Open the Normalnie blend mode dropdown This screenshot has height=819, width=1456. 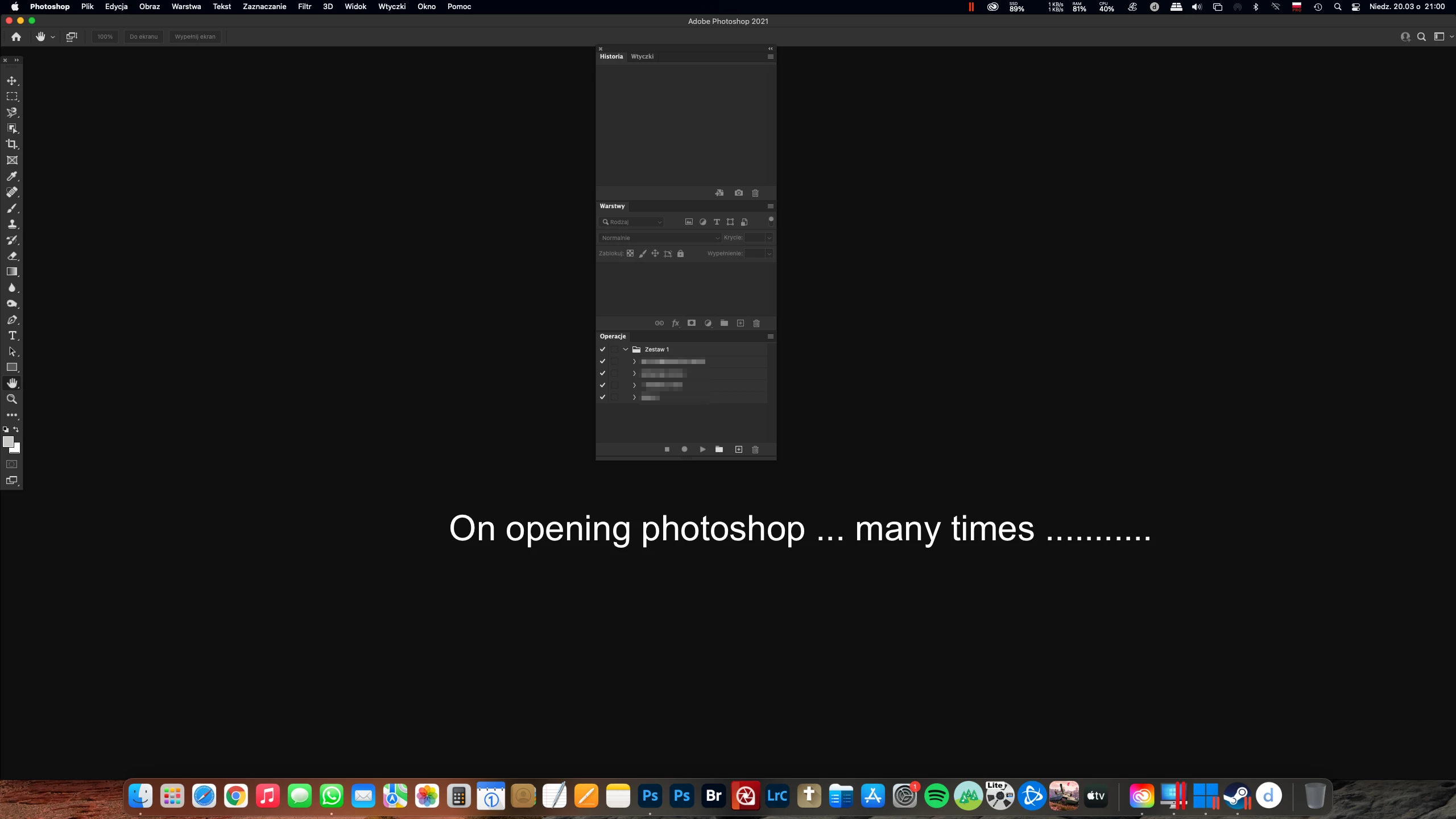pos(660,238)
